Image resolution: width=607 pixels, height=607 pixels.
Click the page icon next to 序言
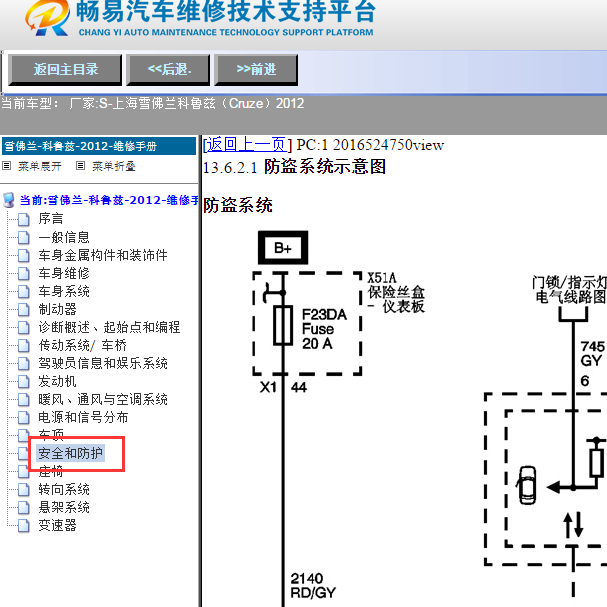pos(24,219)
